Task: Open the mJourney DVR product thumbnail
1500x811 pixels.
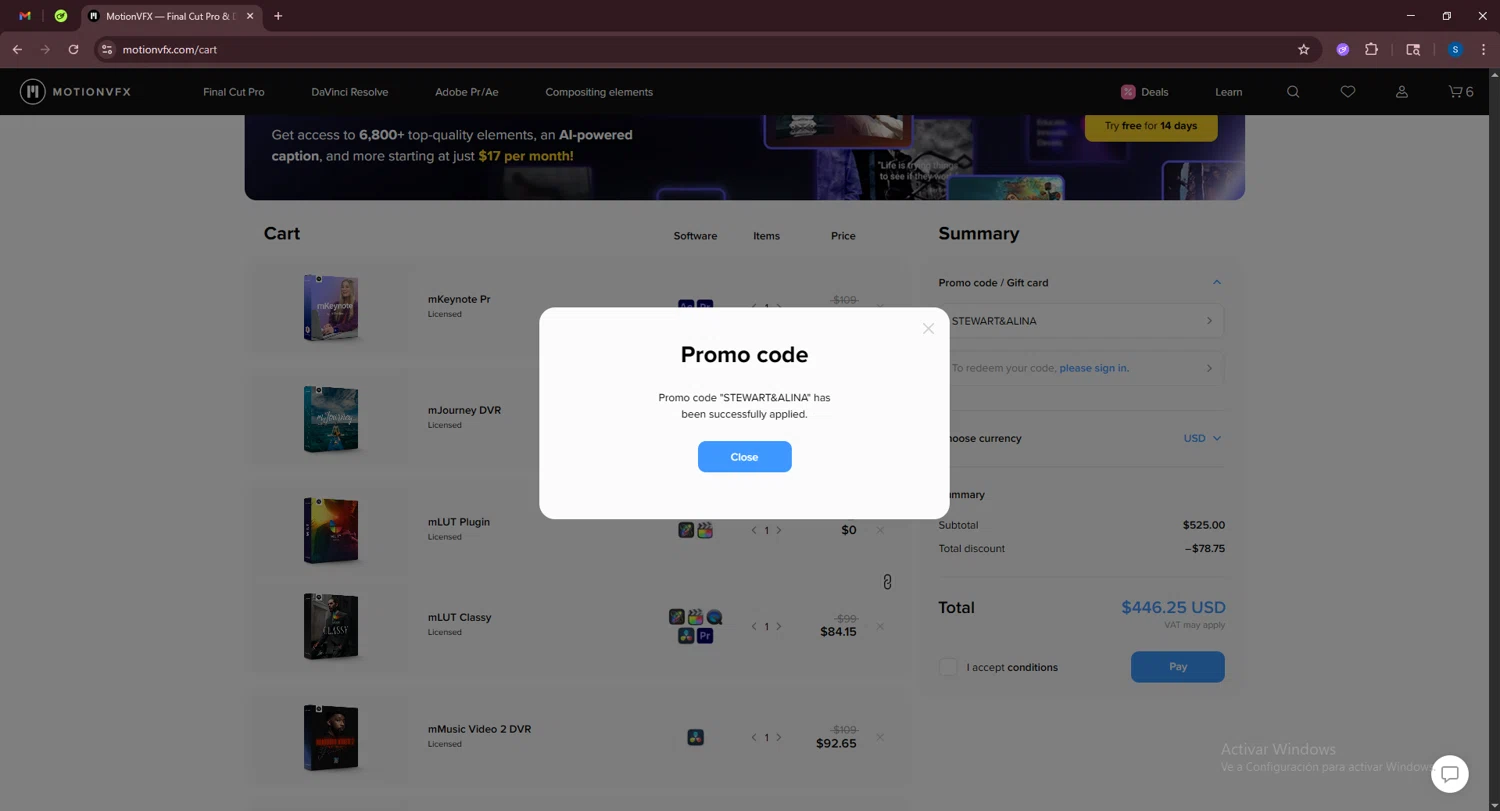Action: pos(331,419)
